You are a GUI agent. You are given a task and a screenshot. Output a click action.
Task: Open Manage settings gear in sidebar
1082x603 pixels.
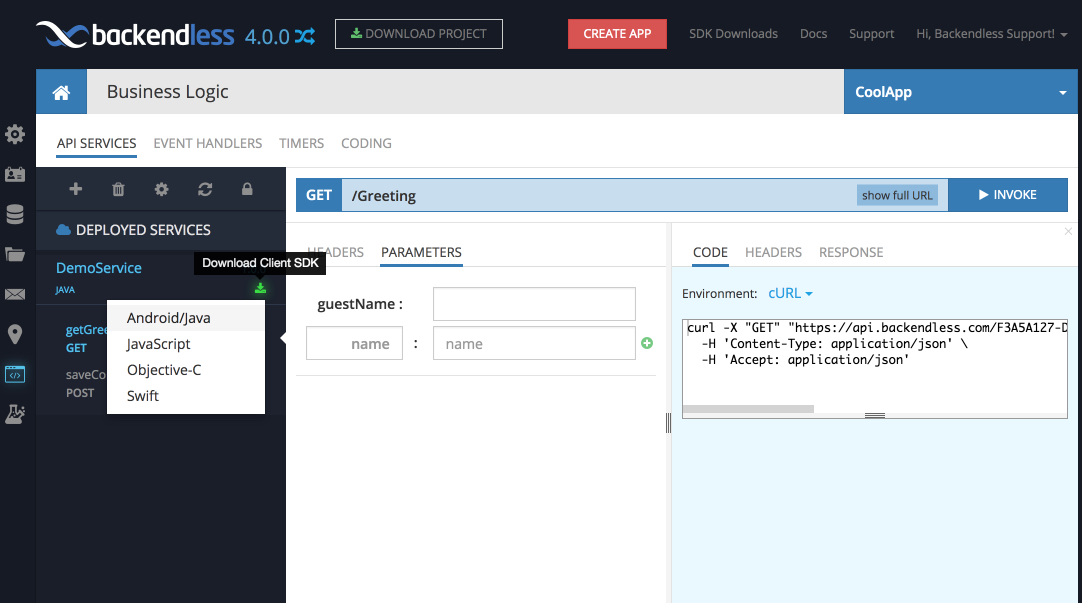(x=14, y=134)
